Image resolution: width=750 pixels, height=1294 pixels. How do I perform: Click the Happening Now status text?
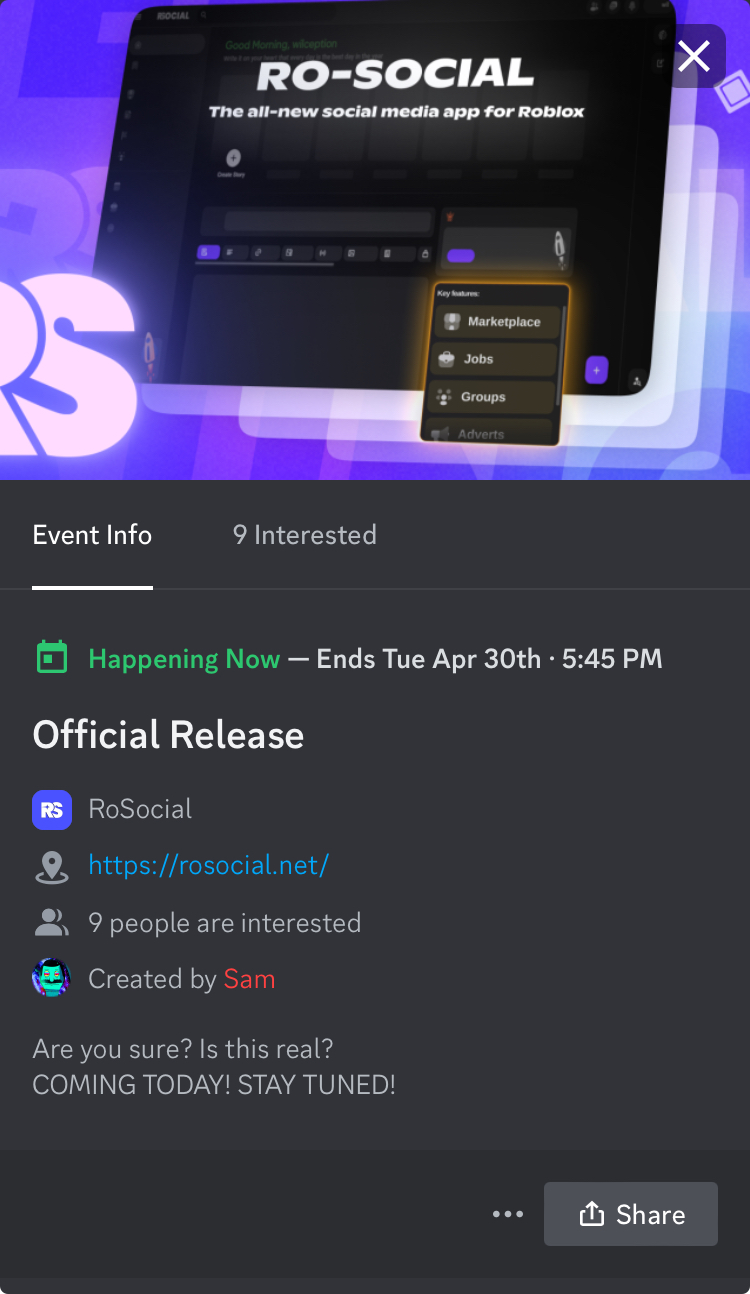coord(184,659)
